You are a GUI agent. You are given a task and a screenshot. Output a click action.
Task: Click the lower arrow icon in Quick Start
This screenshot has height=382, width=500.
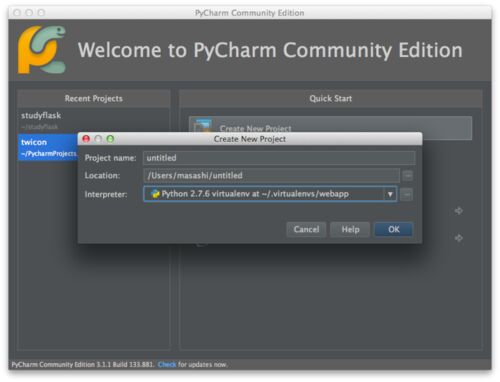[x=459, y=238]
